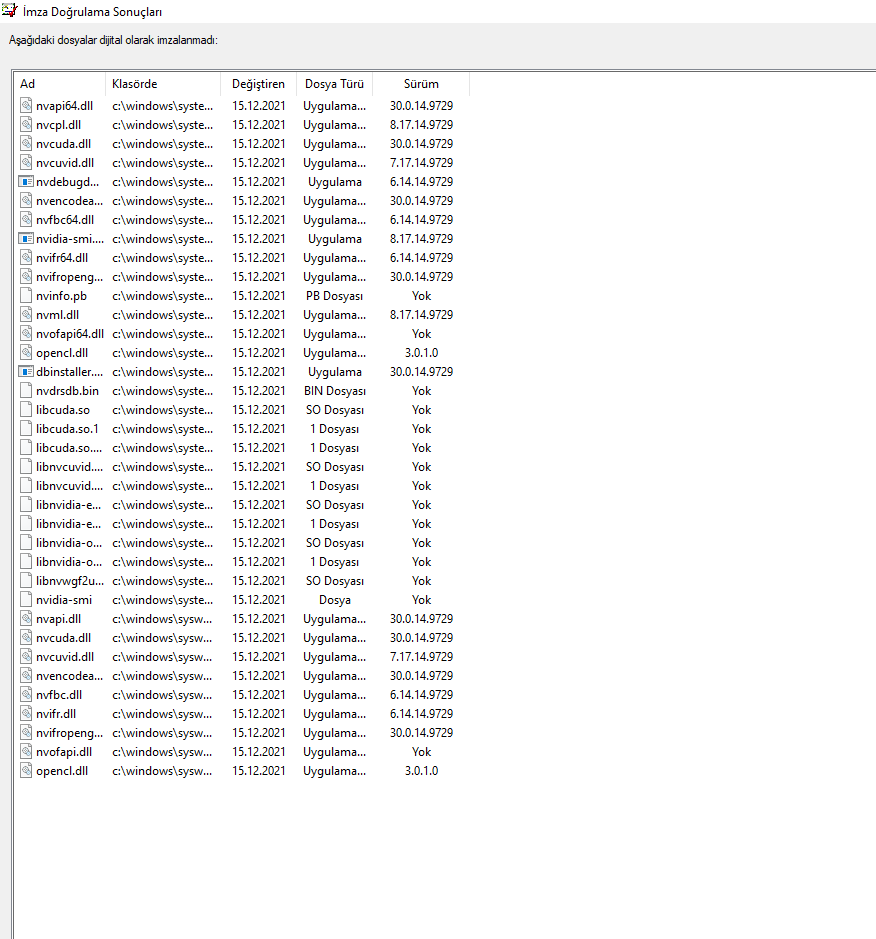Select the nvapi.dll file name
The width and height of the screenshot is (876, 939).
click(58, 619)
